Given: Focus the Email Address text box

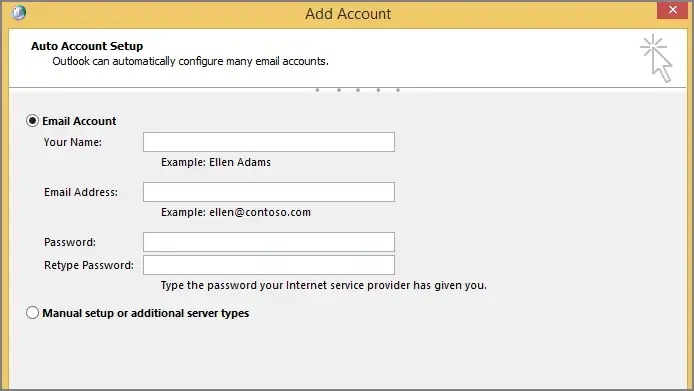Looking at the screenshot, I should click(269, 192).
